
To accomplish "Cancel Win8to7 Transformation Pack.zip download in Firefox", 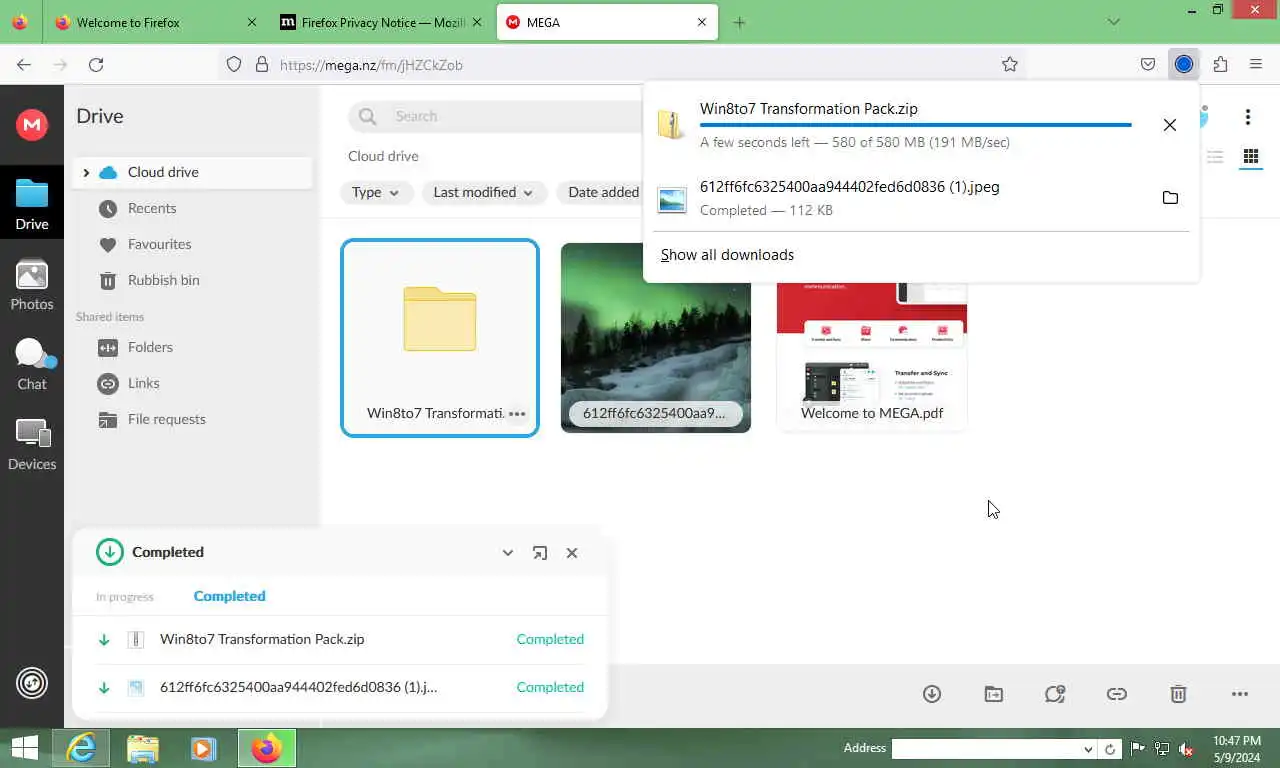I will tap(1170, 125).
